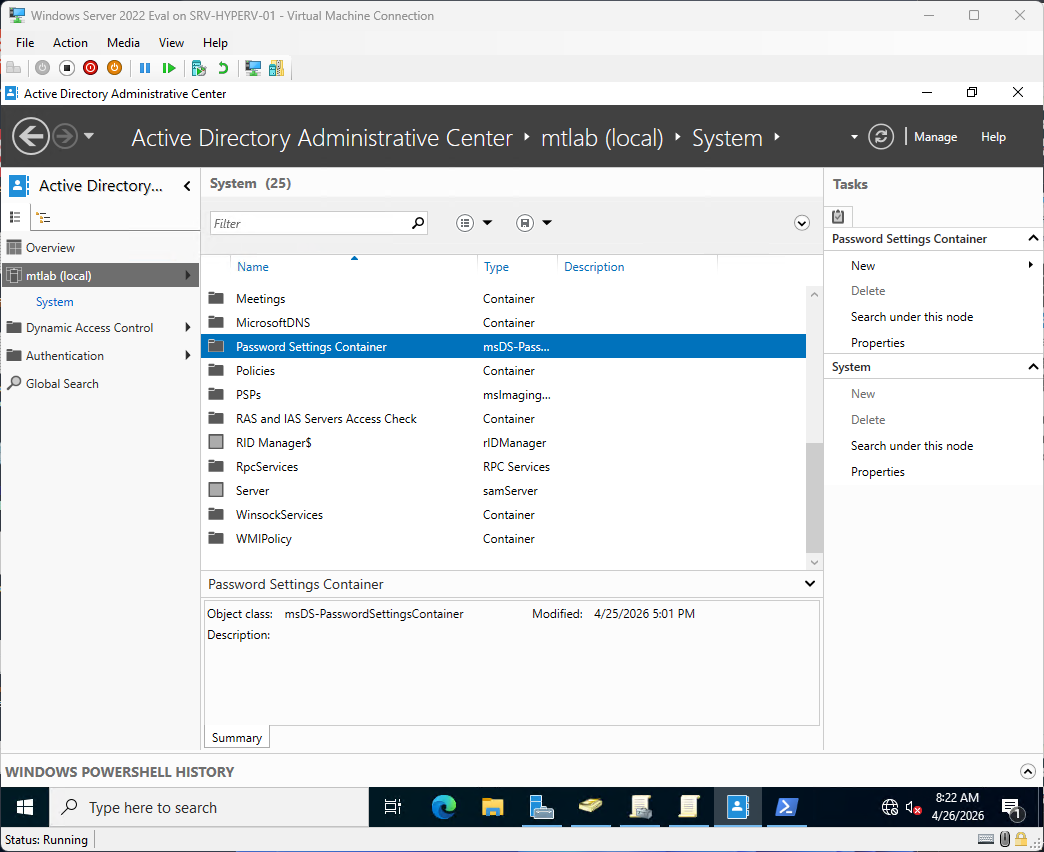Pause the virtual machine
The image size is (1044, 852).
(x=144, y=68)
